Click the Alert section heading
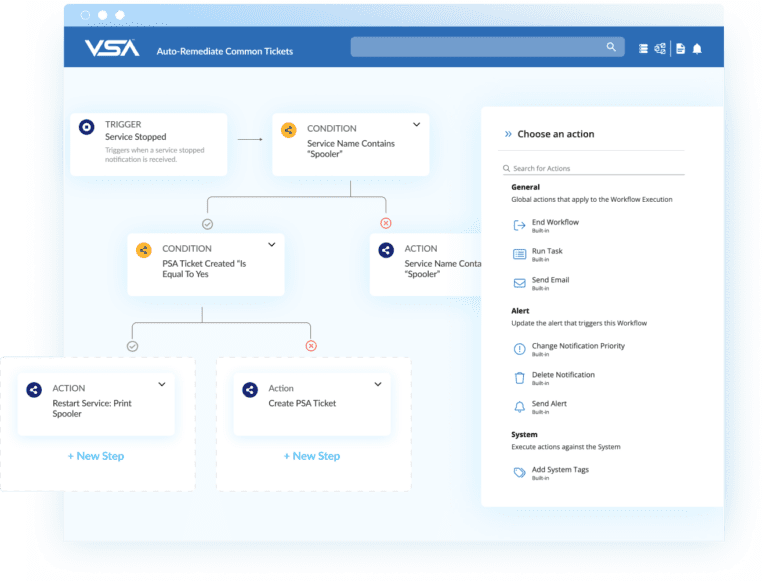Viewport: 768px width, 581px height. pyautogui.click(x=520, y=311)
